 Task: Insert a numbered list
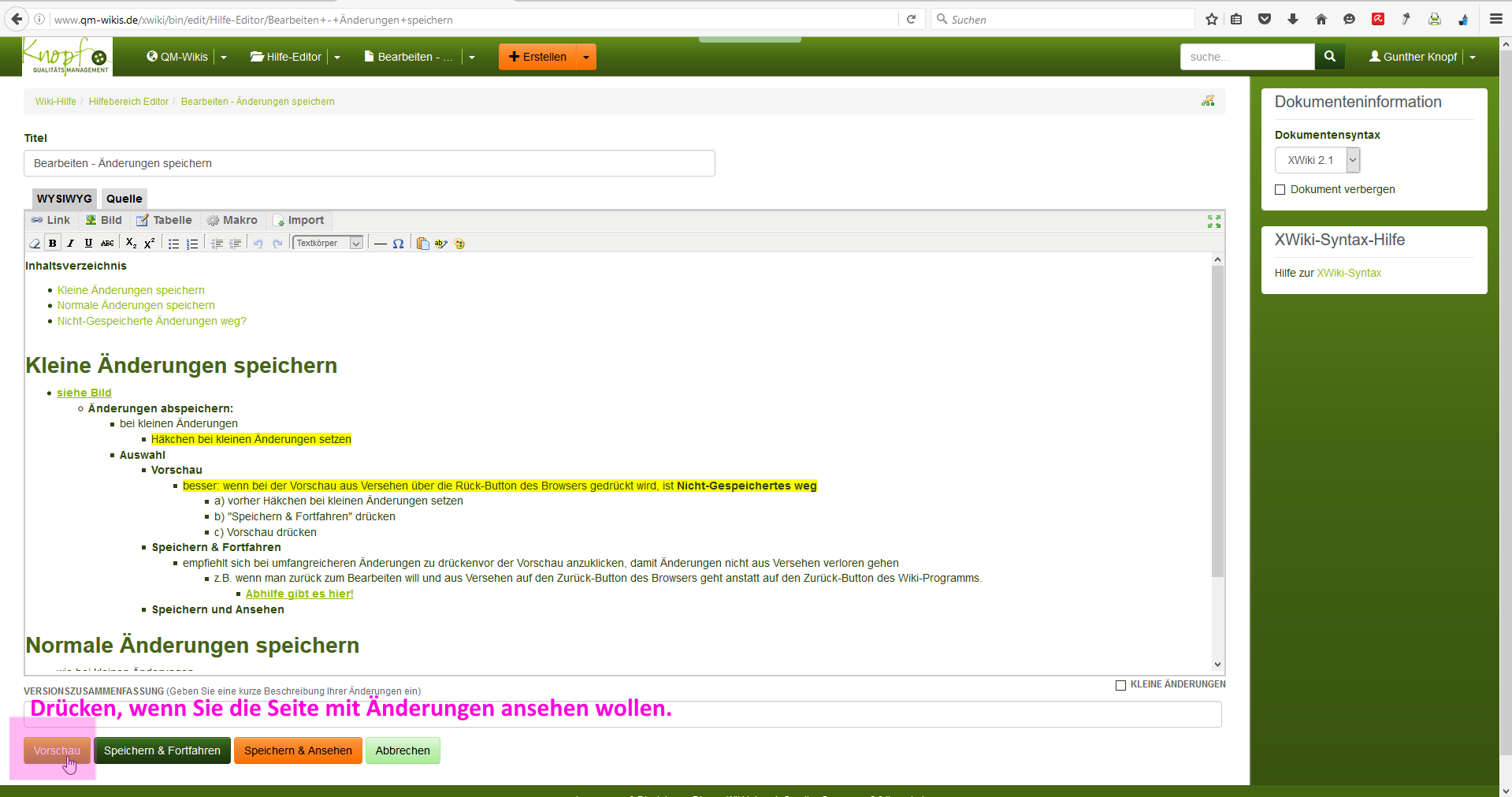coord(192,244)
